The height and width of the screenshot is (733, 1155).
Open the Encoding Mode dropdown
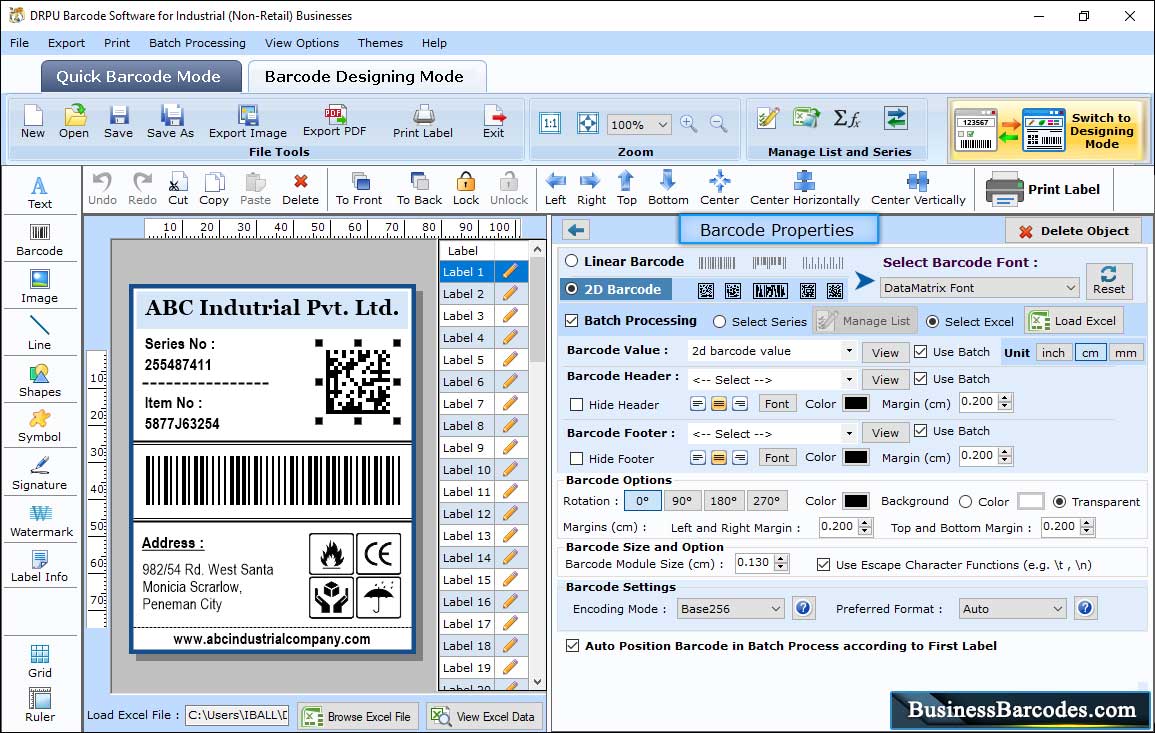click(x=731, y=609)
